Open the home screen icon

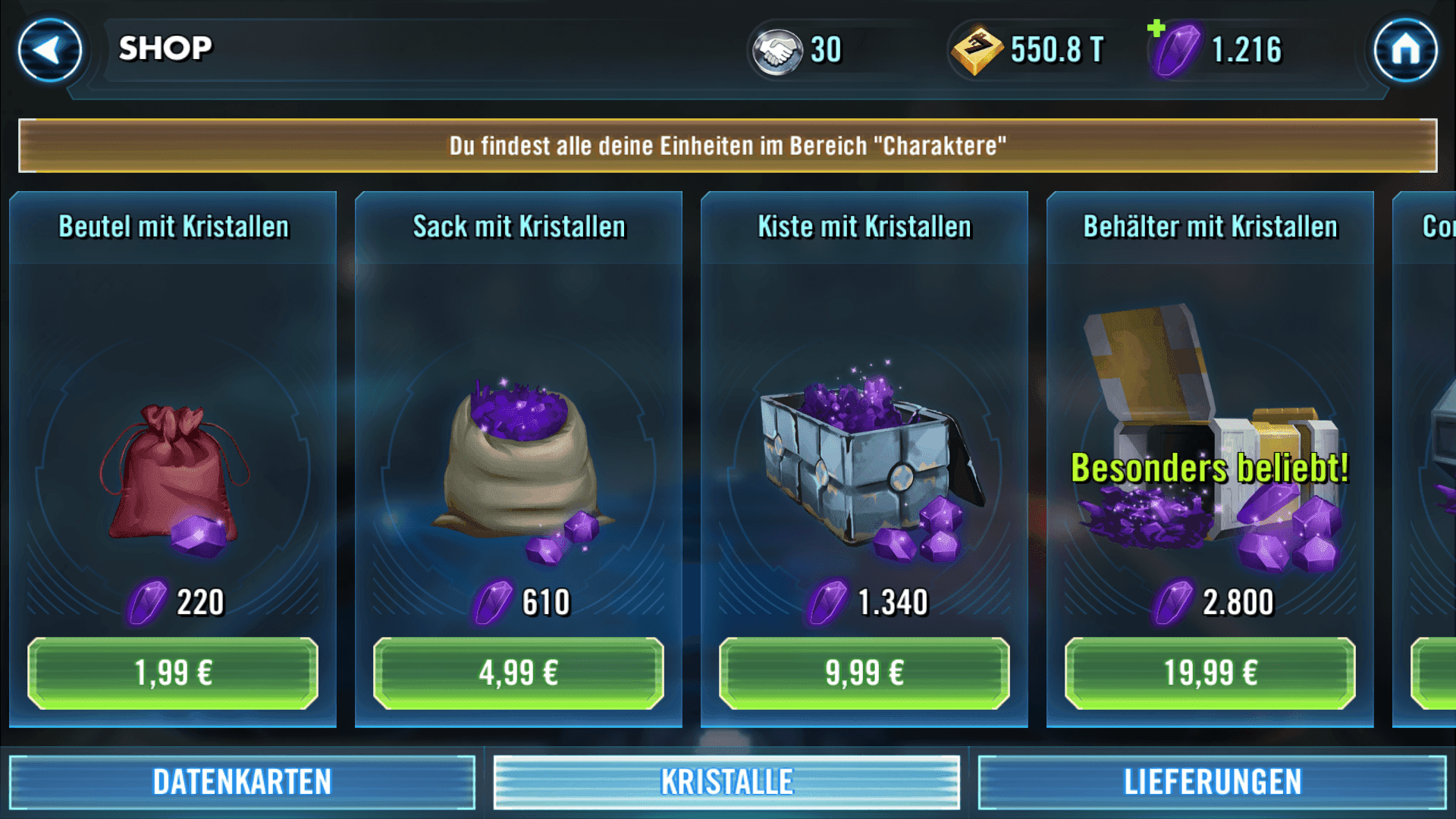[x=1405, y=50]
